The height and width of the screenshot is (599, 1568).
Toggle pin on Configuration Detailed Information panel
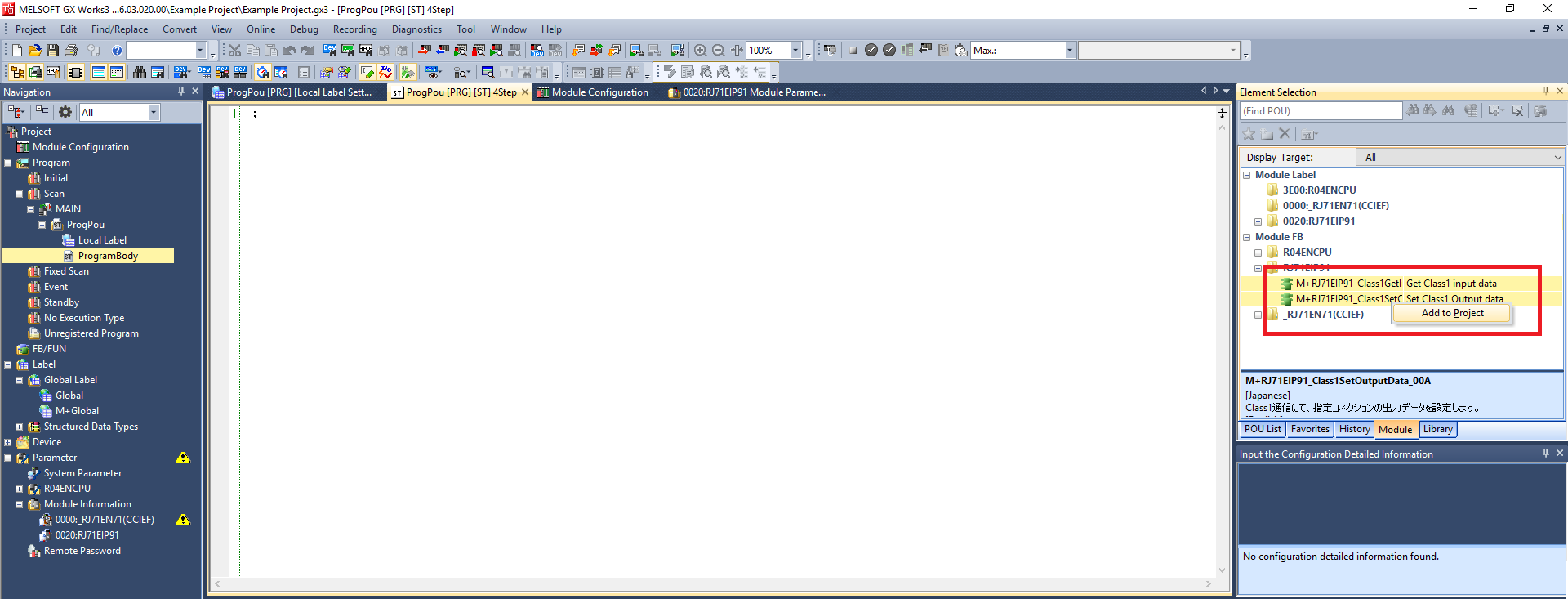tap(1545, 454)
